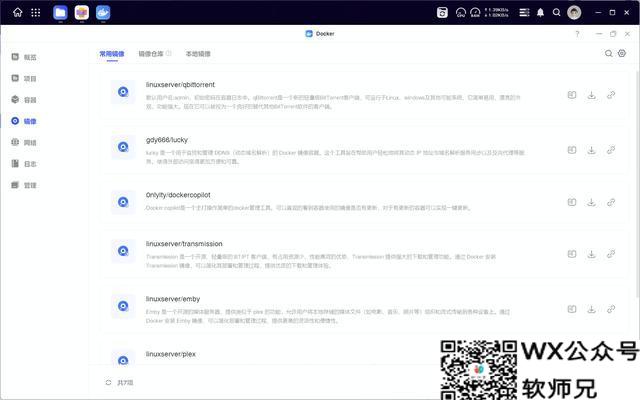
Task: Go to desktop home icon in top bar
Action: coord(18,13)
